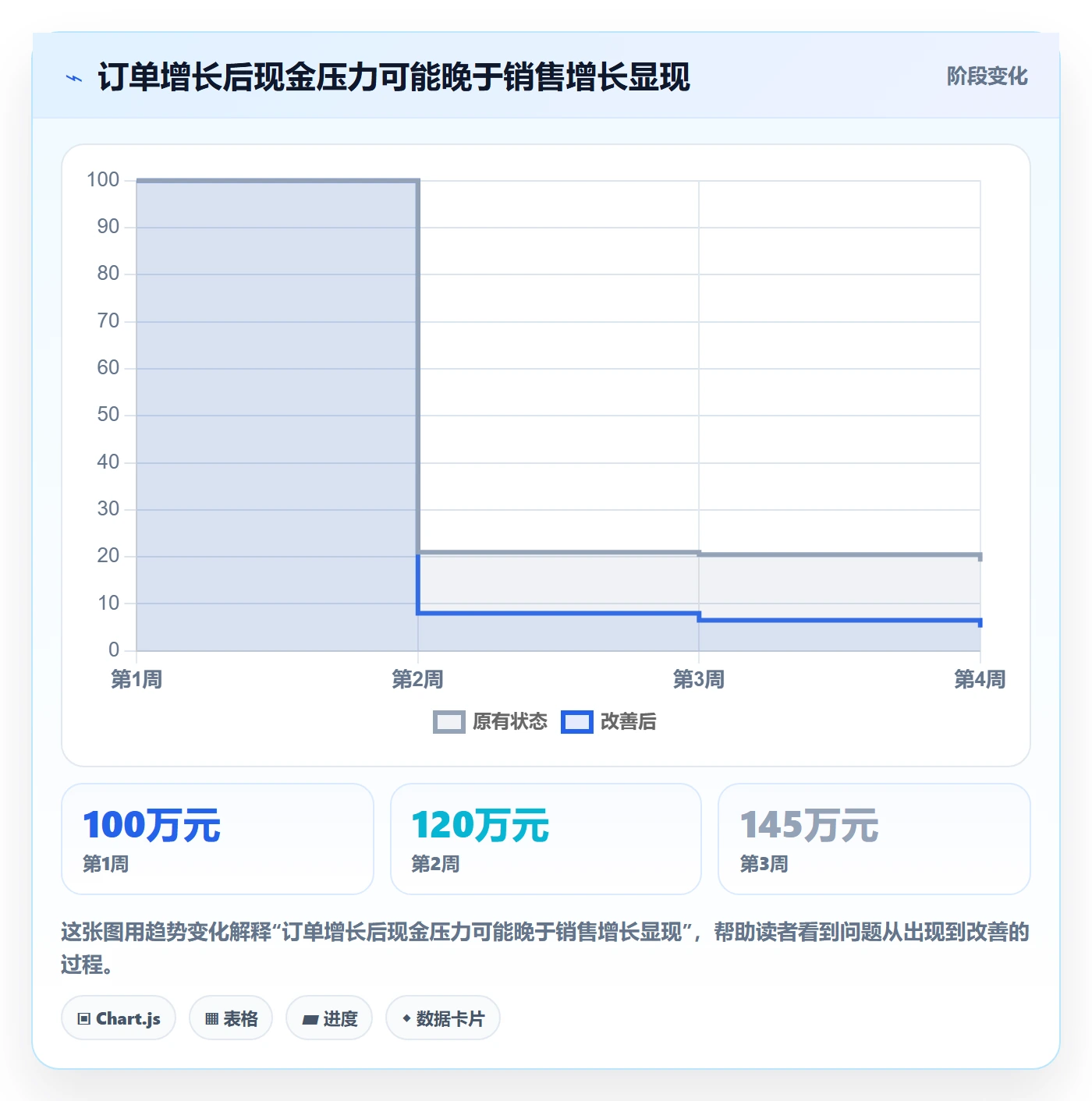Click the chart title 订单增长后现金压力可能晚于销售增长显现
Screen dimensions: 1092x1101
click(x=394, y=77)
